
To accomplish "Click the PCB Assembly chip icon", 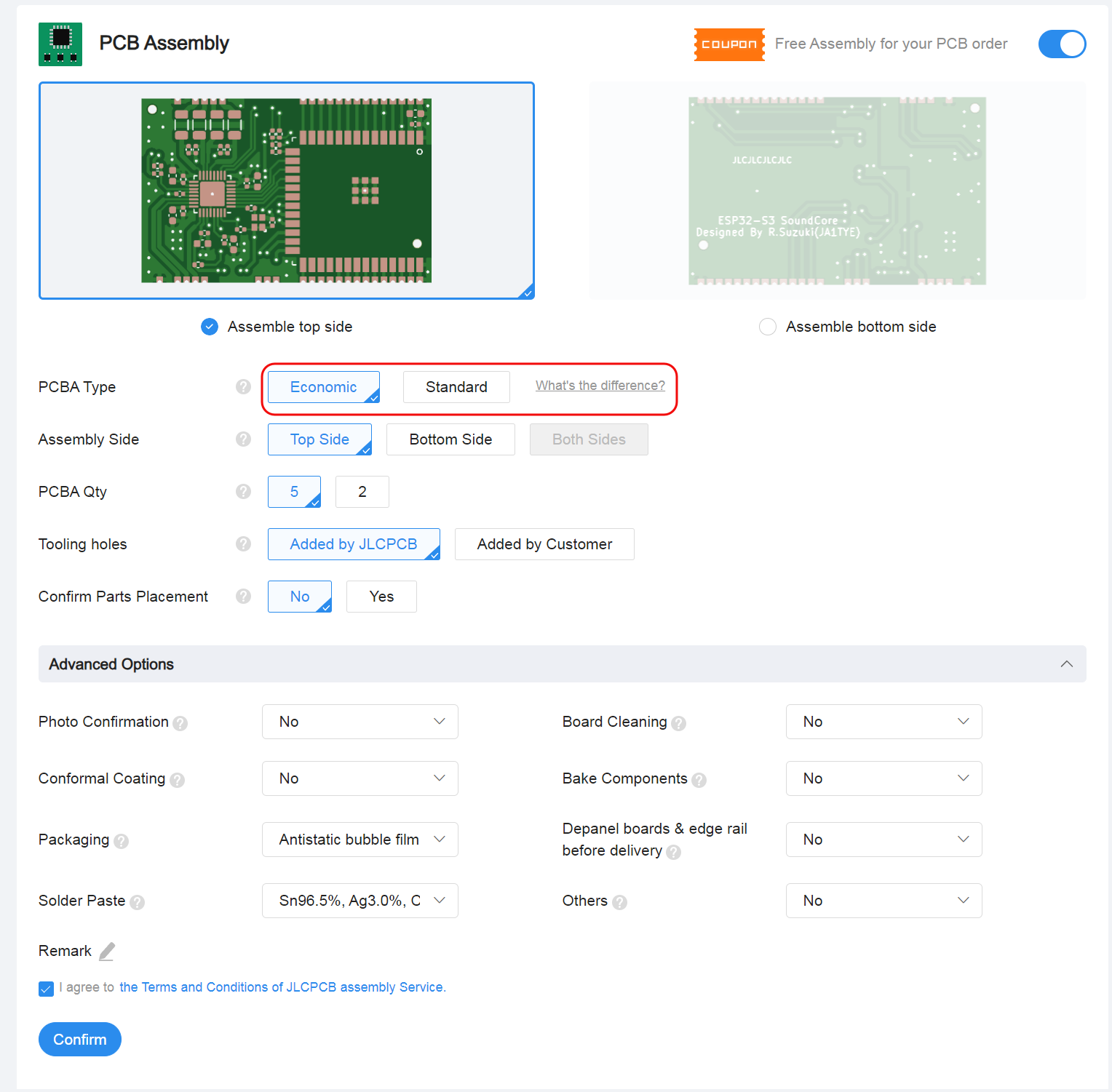I will click(x=60, y=44).
